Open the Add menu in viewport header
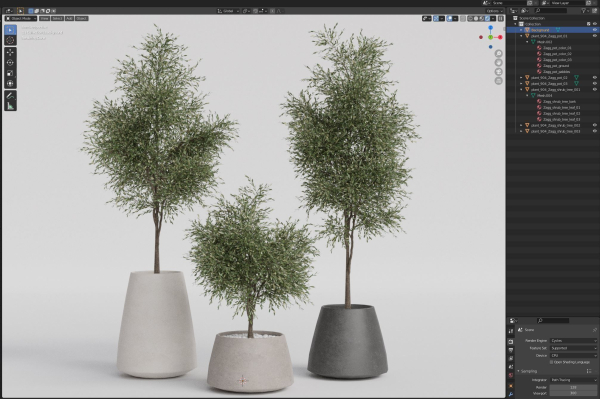This screenshot has height=399, width=600. (x=69, y=18)
